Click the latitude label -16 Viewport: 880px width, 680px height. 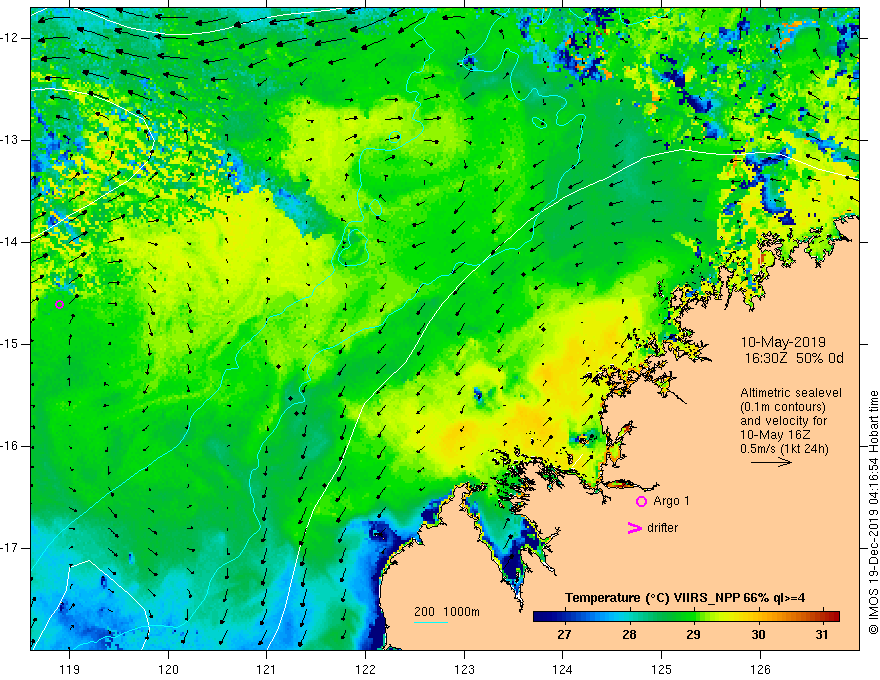click(x=10, y=446)
